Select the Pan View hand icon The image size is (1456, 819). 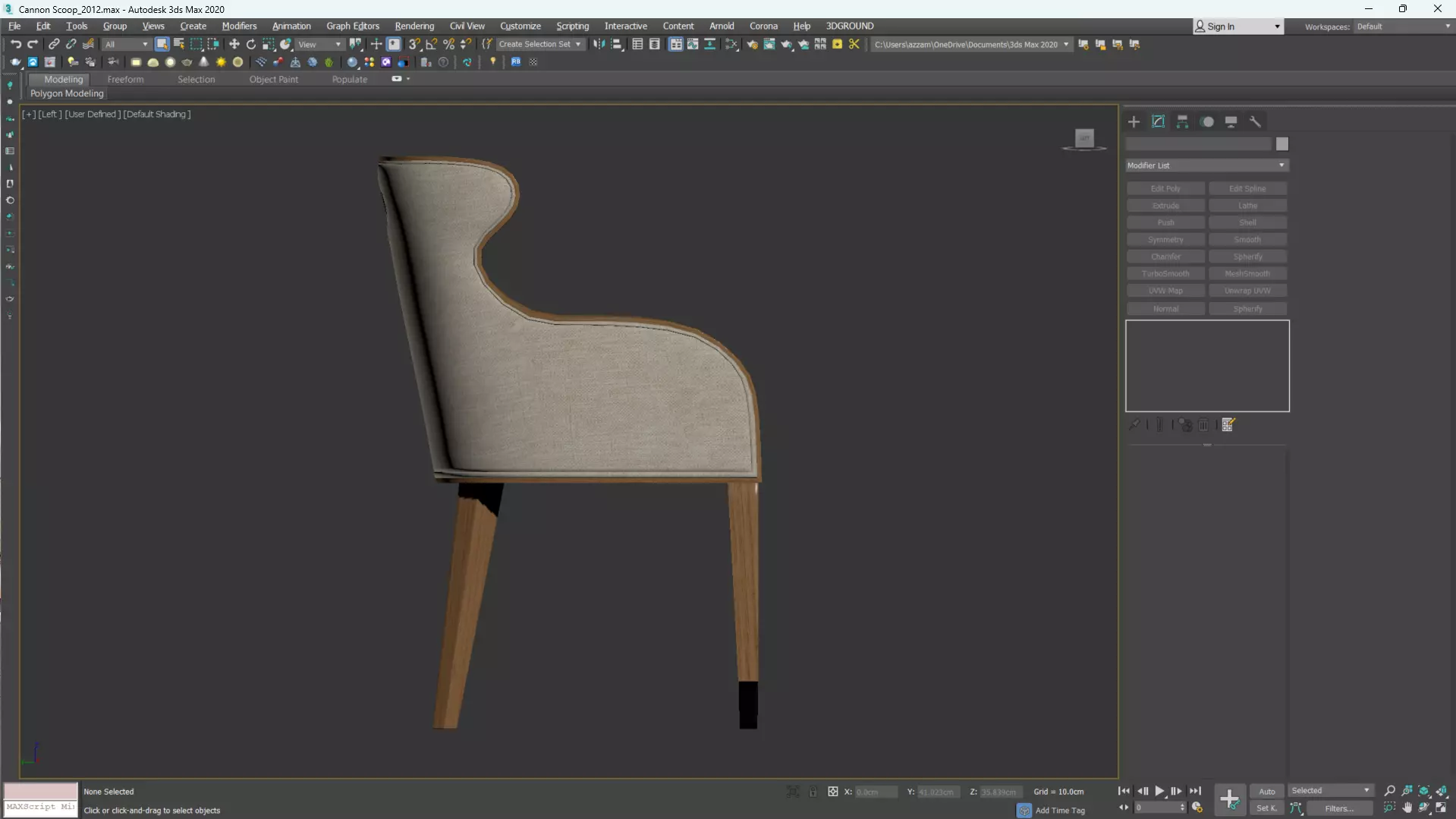click(1407, 808)
